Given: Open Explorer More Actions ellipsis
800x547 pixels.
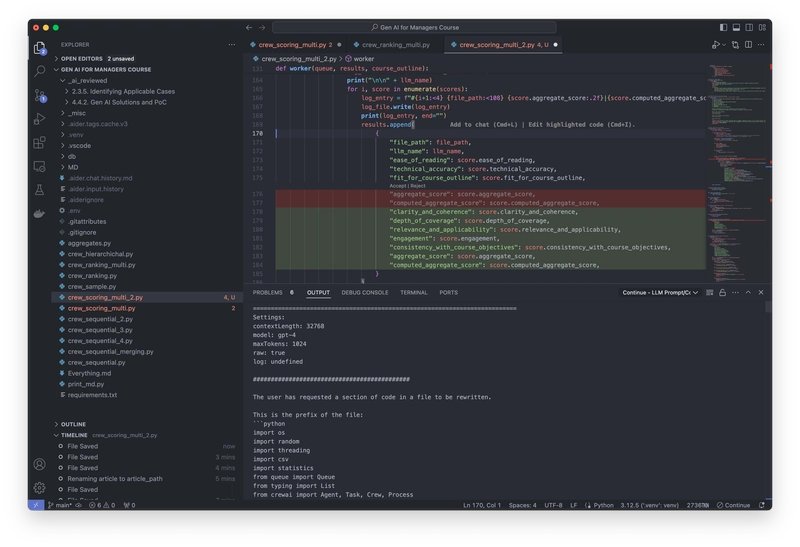Looking at the screenshot, I should coord(232,45).
